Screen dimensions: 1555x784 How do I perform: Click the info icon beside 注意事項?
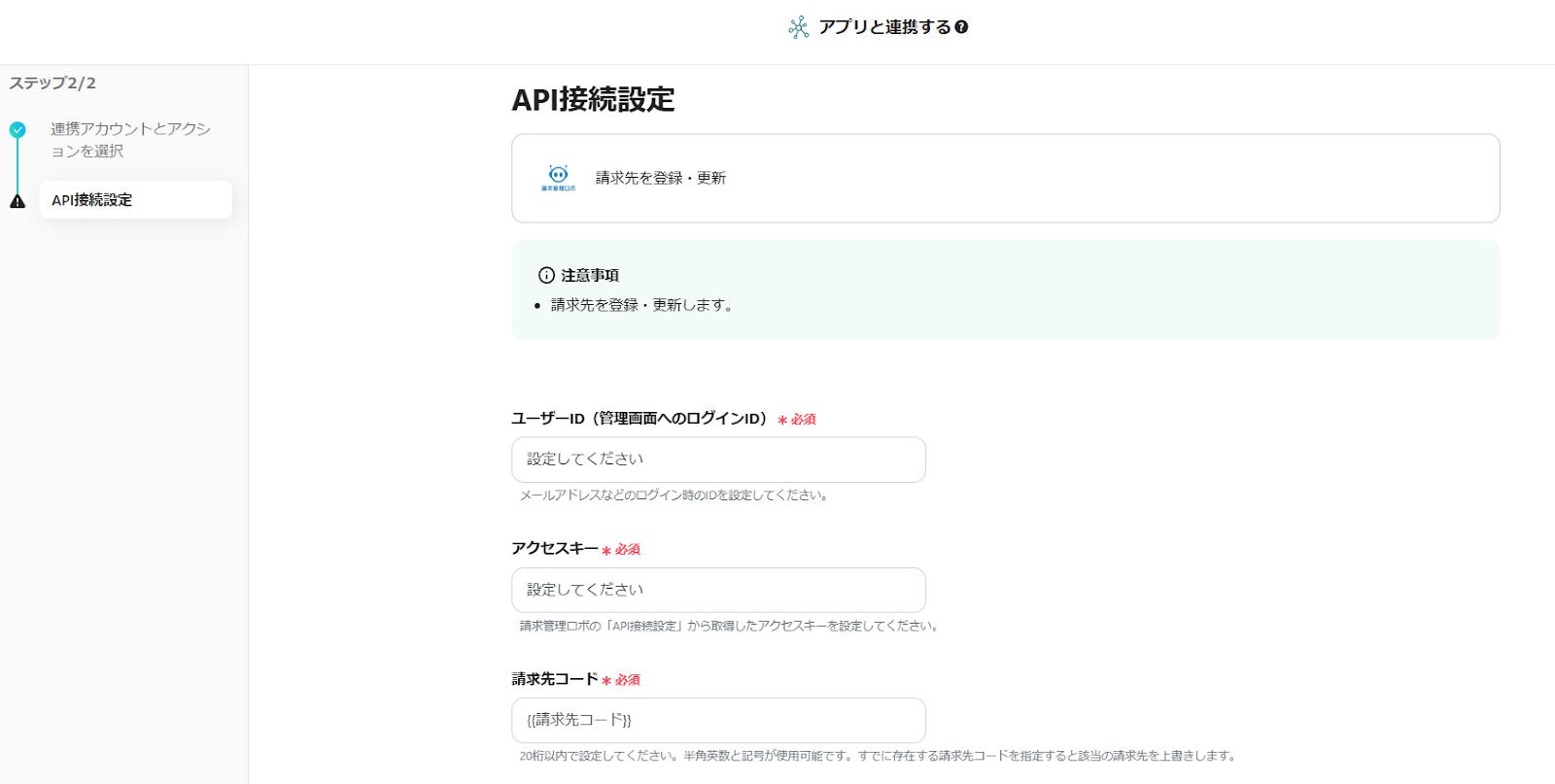click(546, 276)
